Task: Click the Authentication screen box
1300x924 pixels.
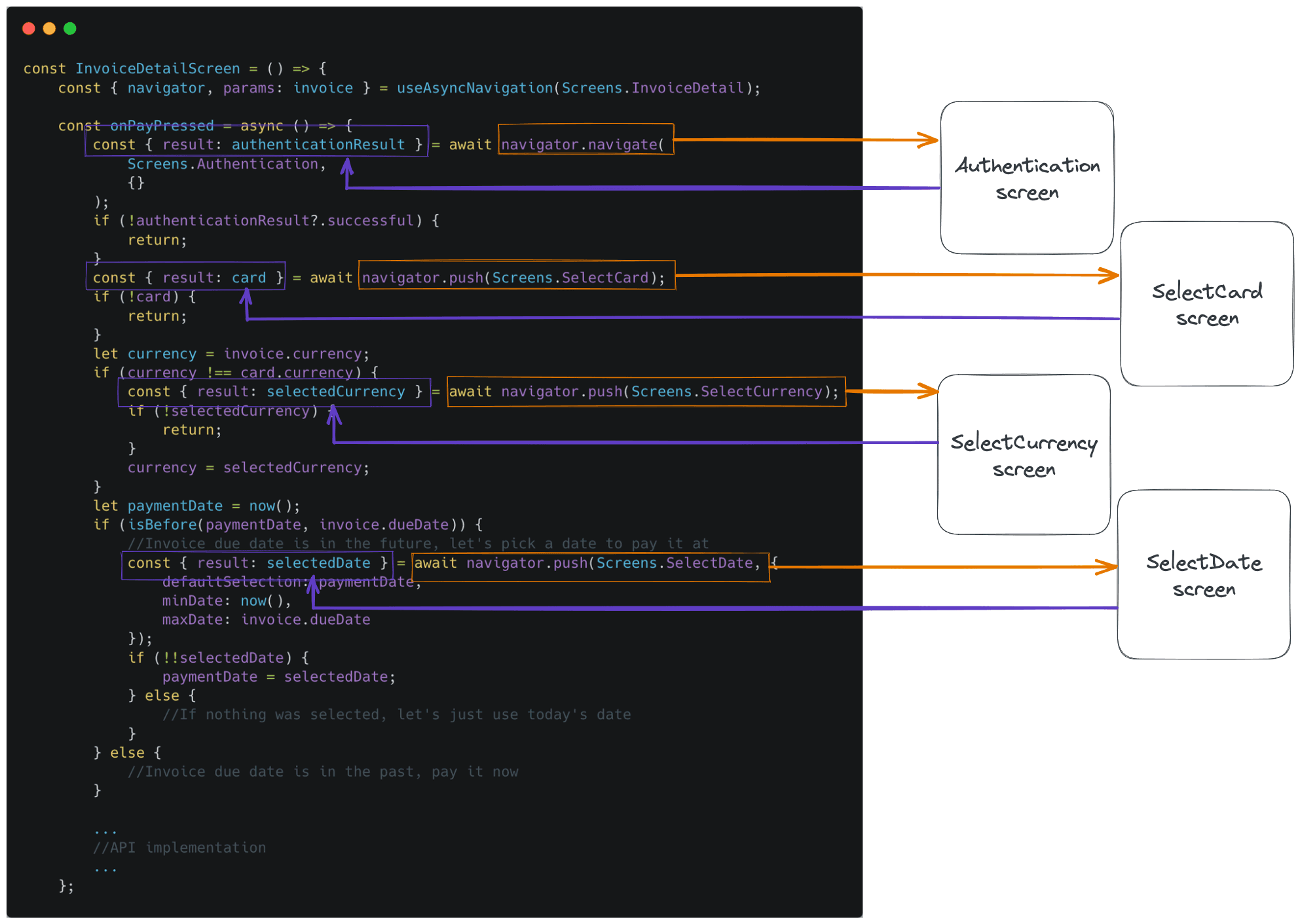Action: coord(1026,177)
